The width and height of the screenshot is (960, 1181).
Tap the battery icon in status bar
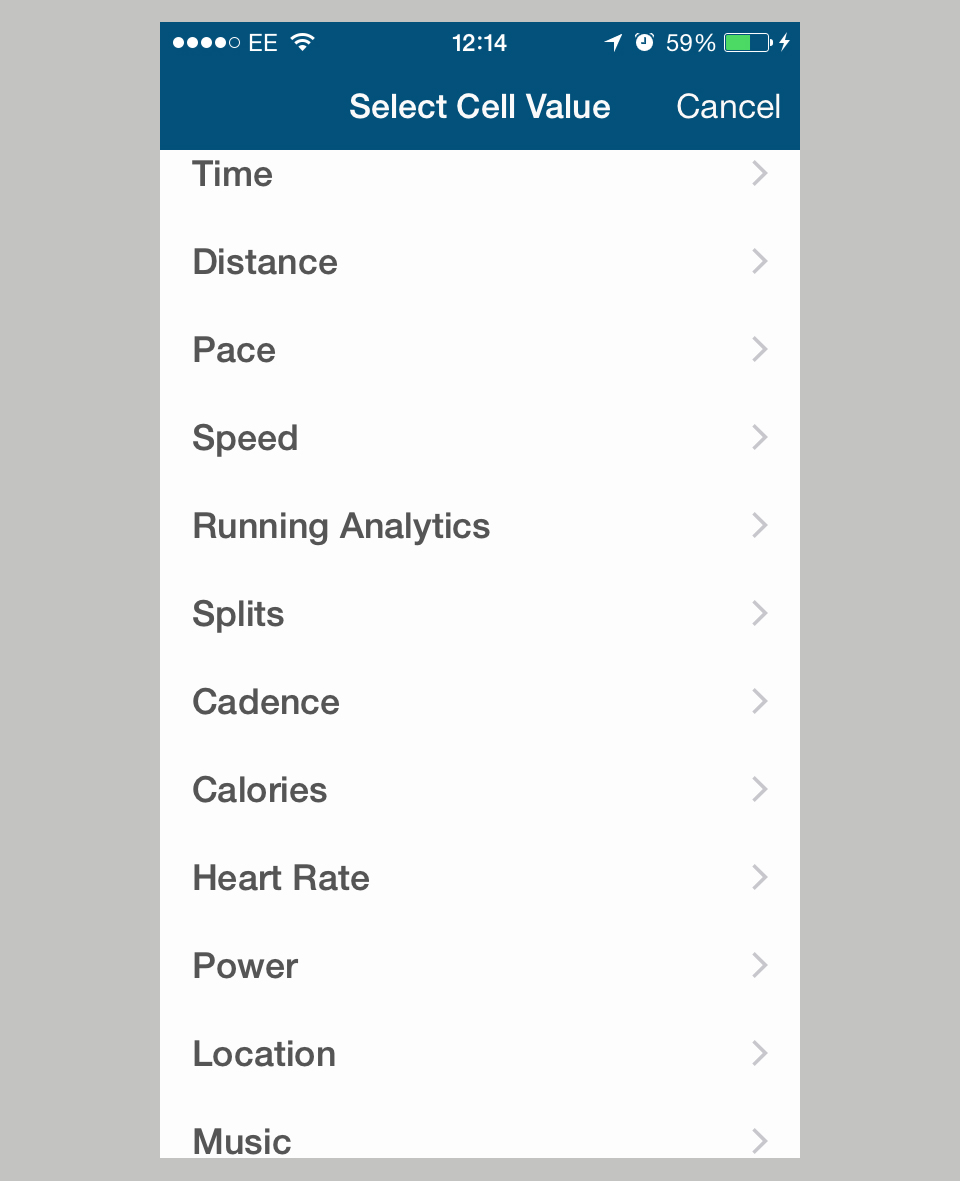coord(747,43)
